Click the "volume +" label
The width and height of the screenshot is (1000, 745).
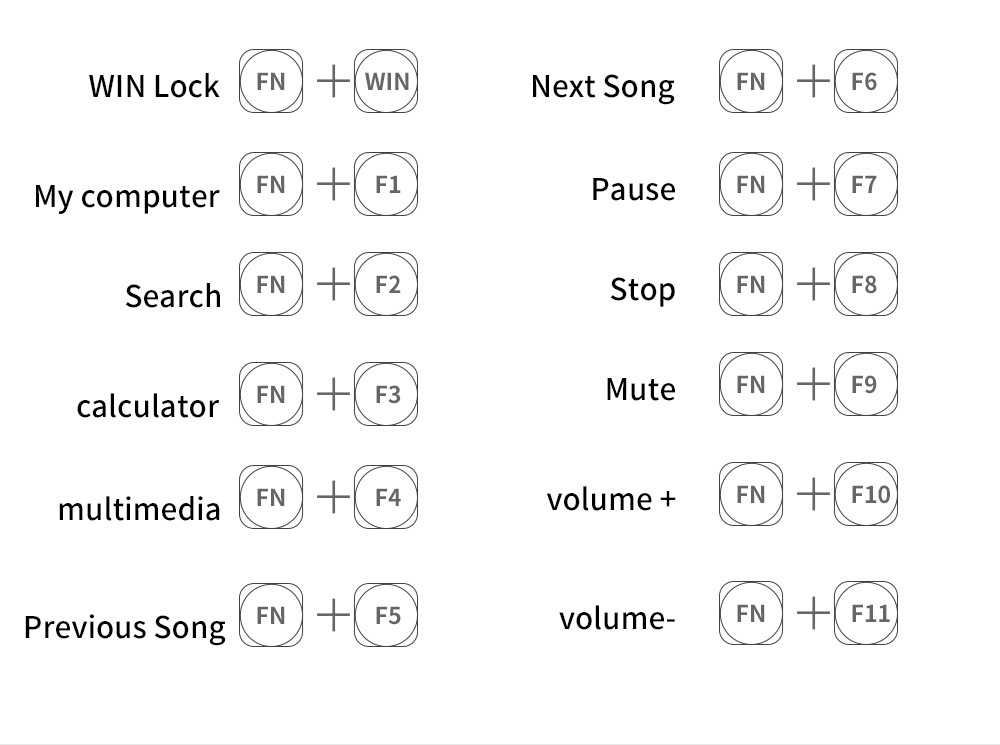(611, 498)
